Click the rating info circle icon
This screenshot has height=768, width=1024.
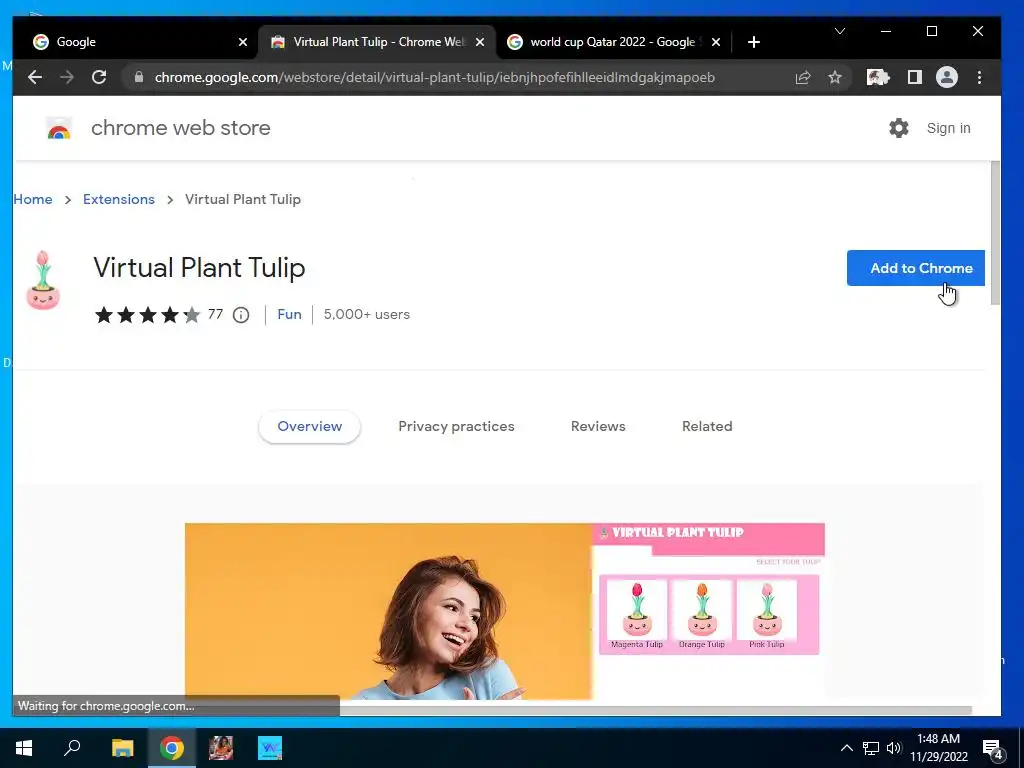pyautogui.click(x=241, y=315)
